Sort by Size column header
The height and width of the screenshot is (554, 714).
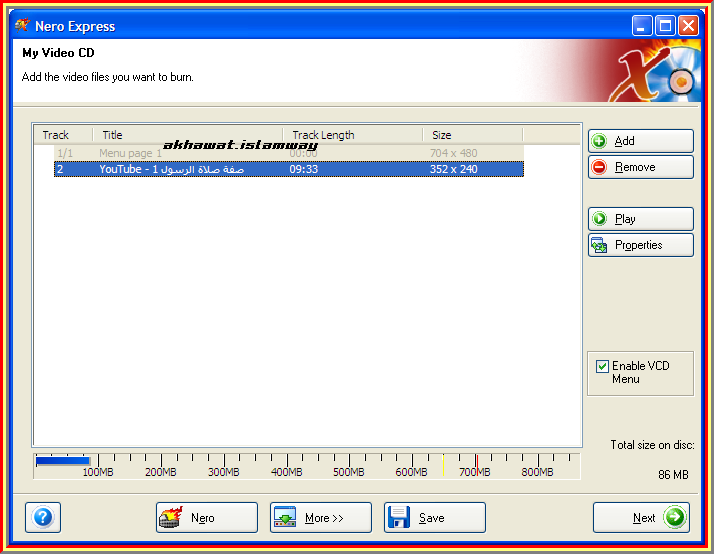[473, 135]
